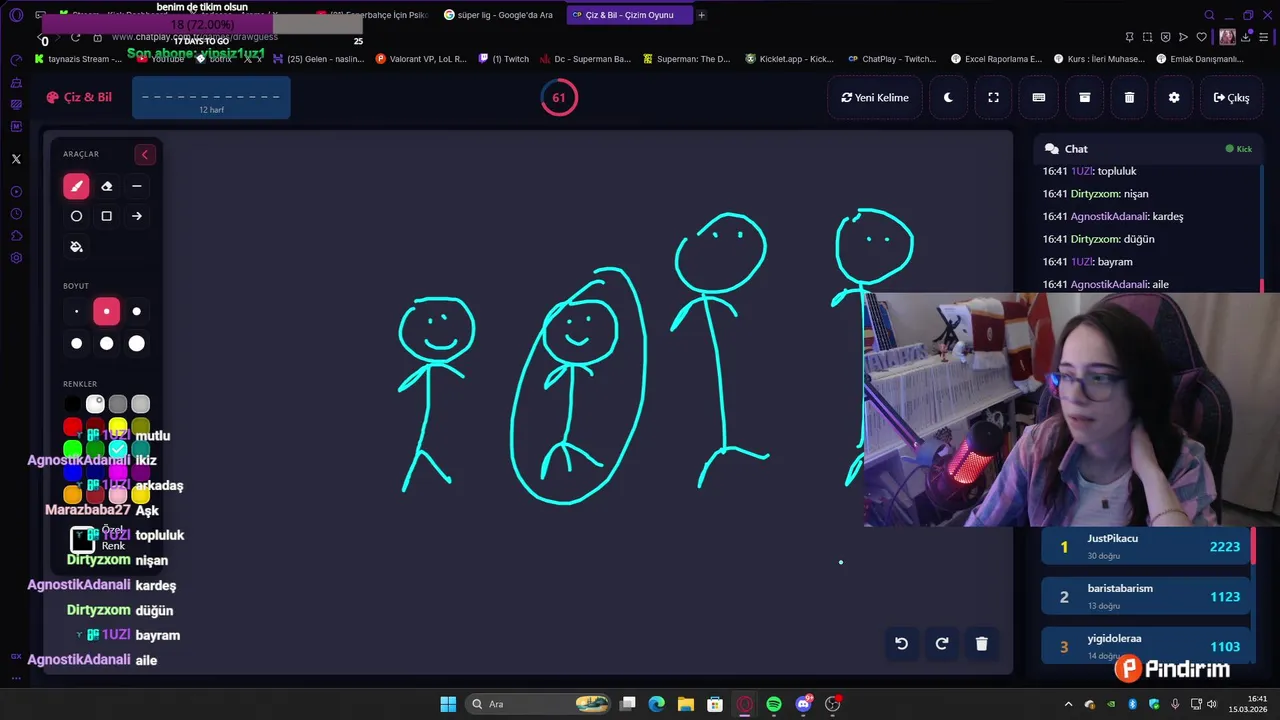
Task: Open taynazis Stream bookmark
Action: [78, 59]
